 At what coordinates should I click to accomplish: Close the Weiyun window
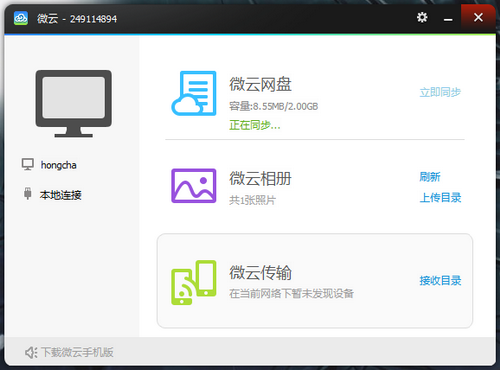pyautogui.click(x=478, y=17)
